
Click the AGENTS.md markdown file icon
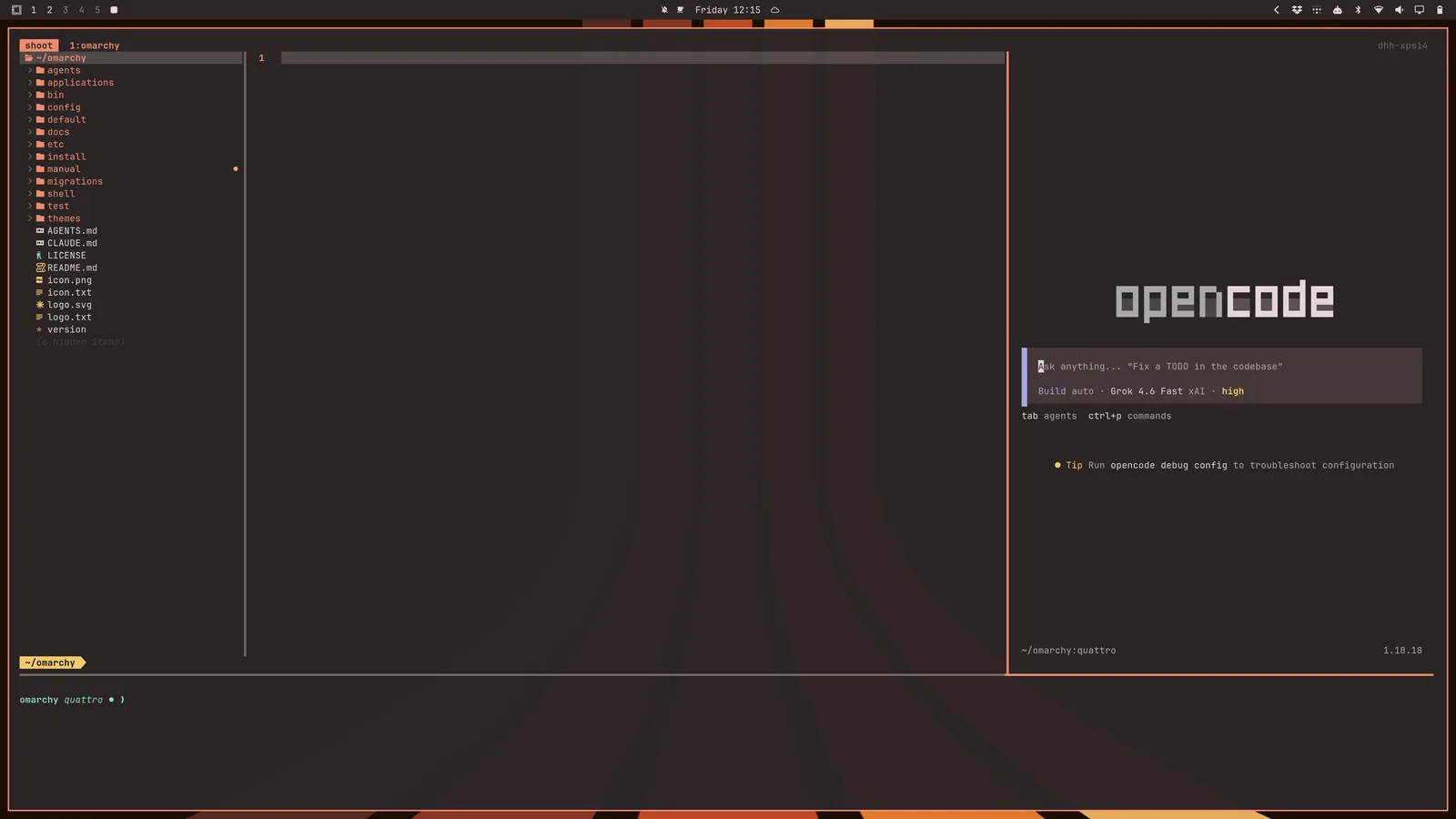click(40, 231)
